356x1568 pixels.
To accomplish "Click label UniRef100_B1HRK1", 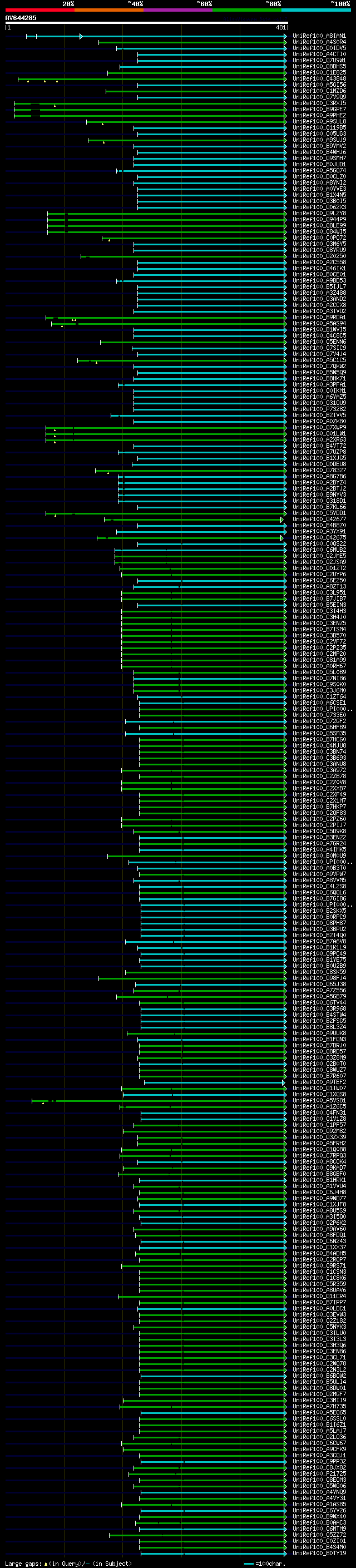I will (x=319, y=1181).
